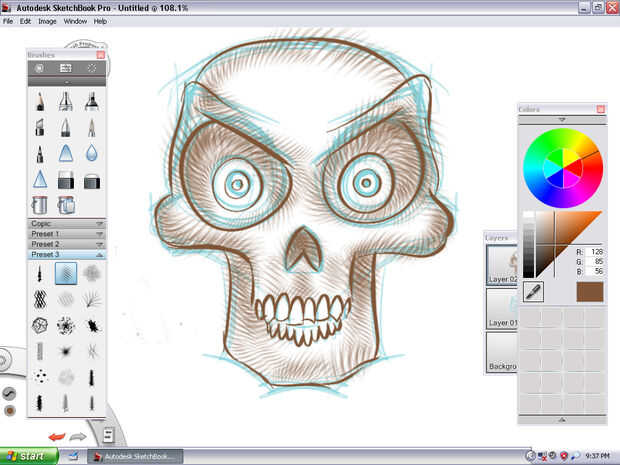This screenshot has height=465, width=620.
Task: Choose the scattered dots brush
Action: click(40, 376)
